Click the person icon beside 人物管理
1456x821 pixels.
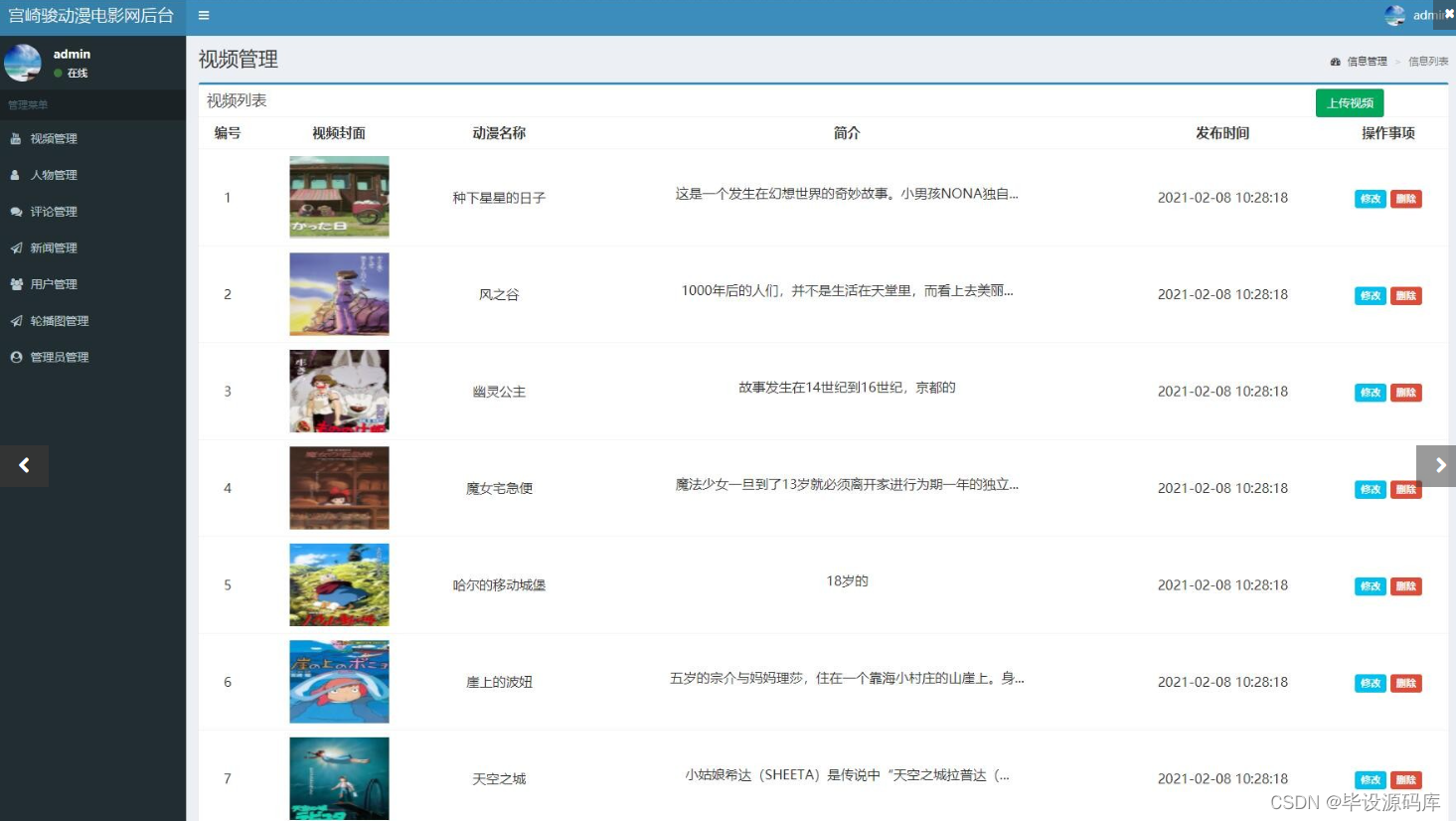[x=16, y=175]
